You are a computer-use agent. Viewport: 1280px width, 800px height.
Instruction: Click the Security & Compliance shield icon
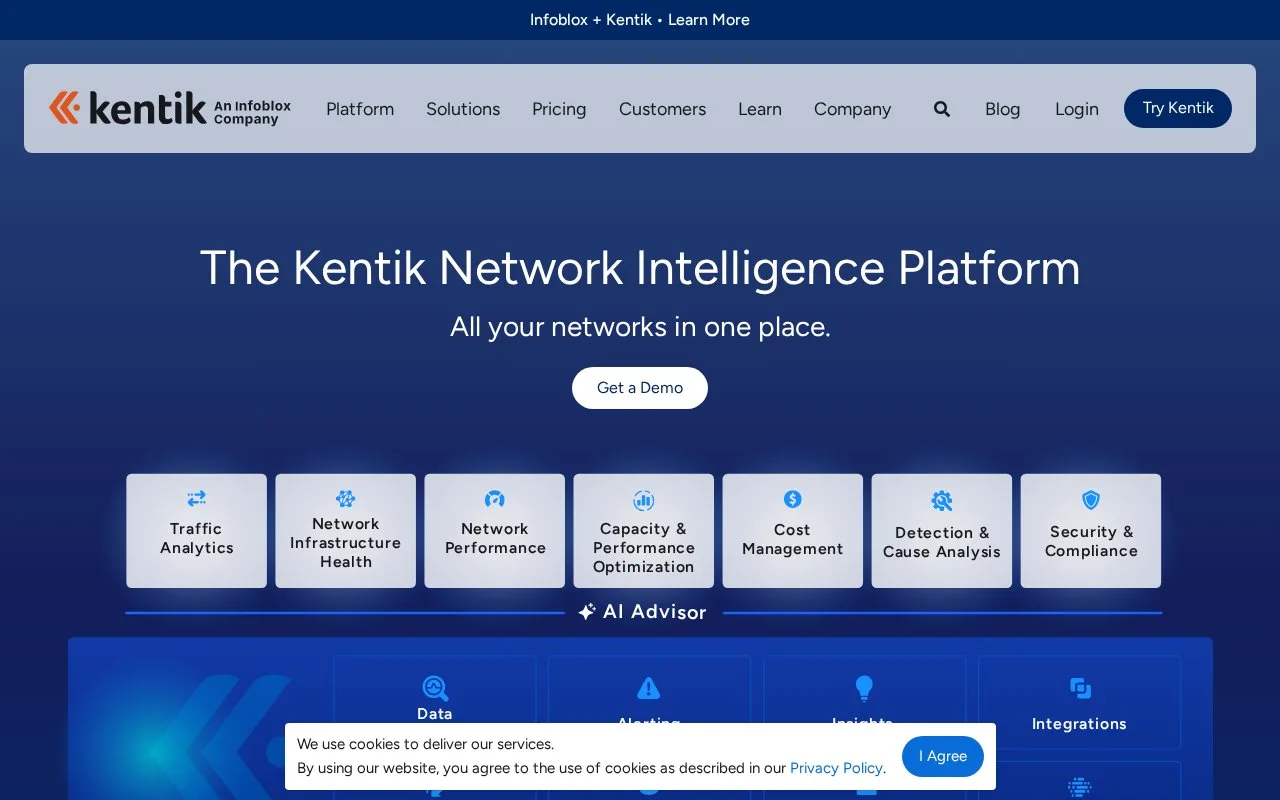[x=1091, y=500]
